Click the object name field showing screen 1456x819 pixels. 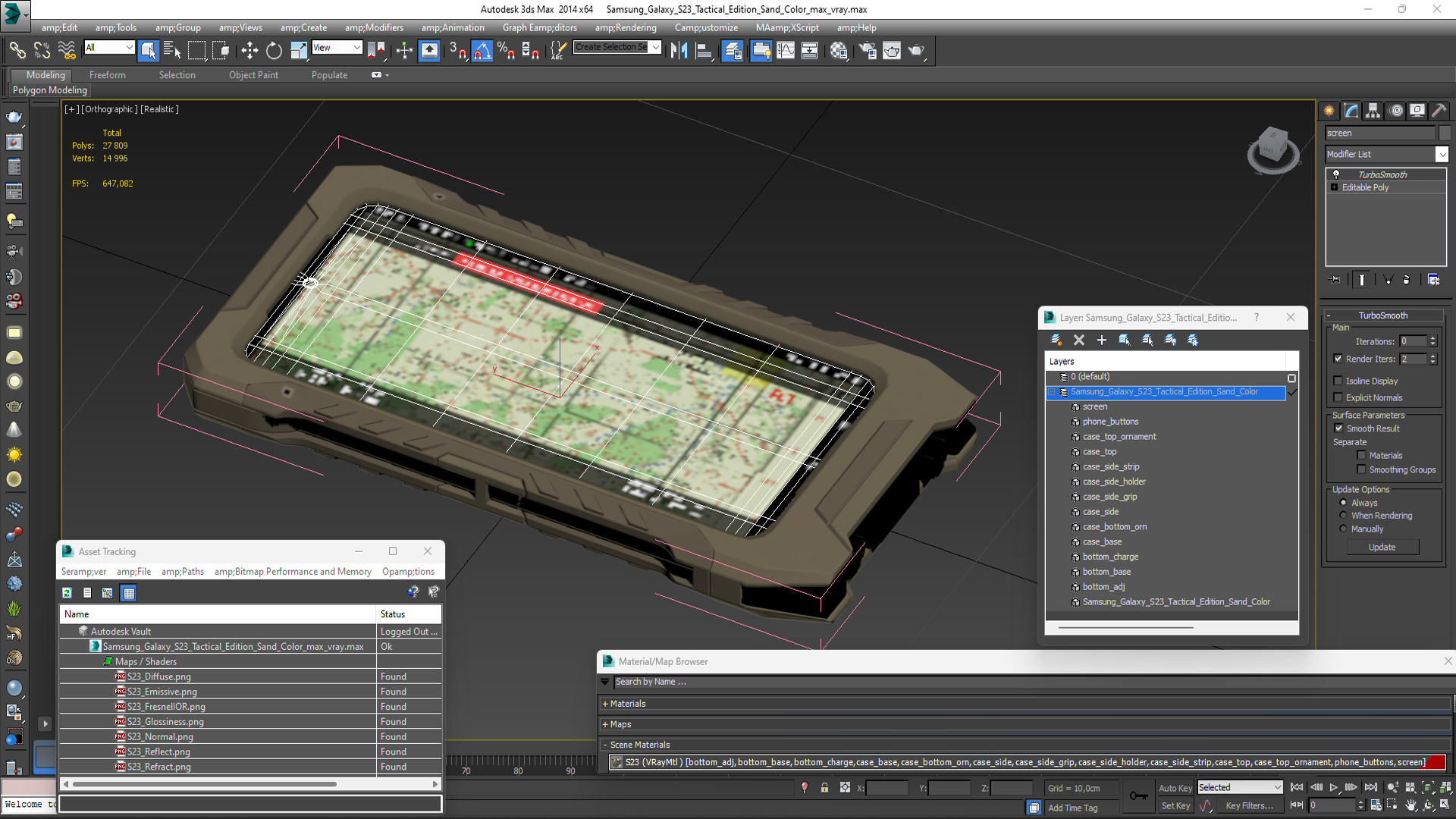point(1380,133)
